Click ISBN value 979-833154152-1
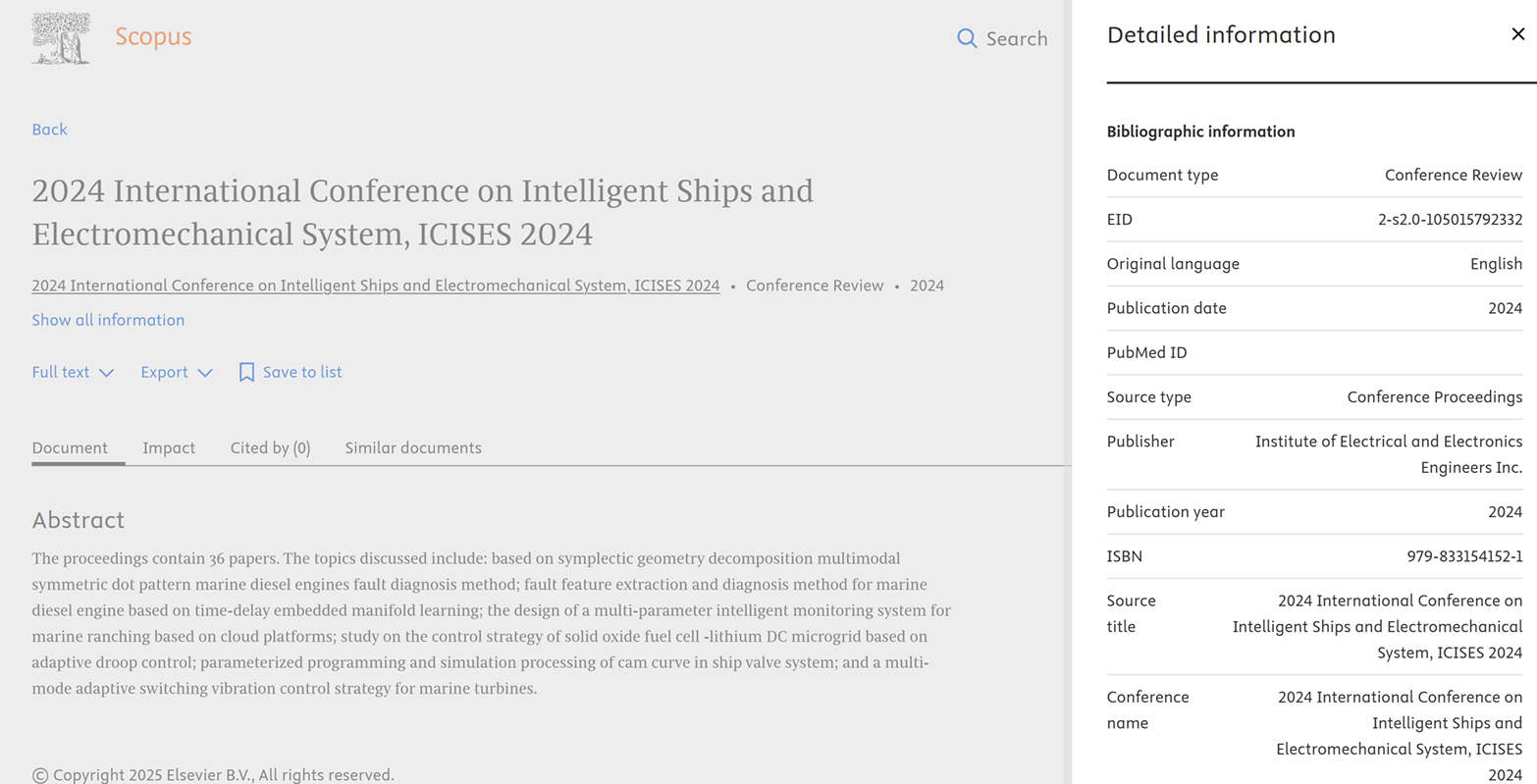This screenshot has width=1537, height=784. [1464, 556]
